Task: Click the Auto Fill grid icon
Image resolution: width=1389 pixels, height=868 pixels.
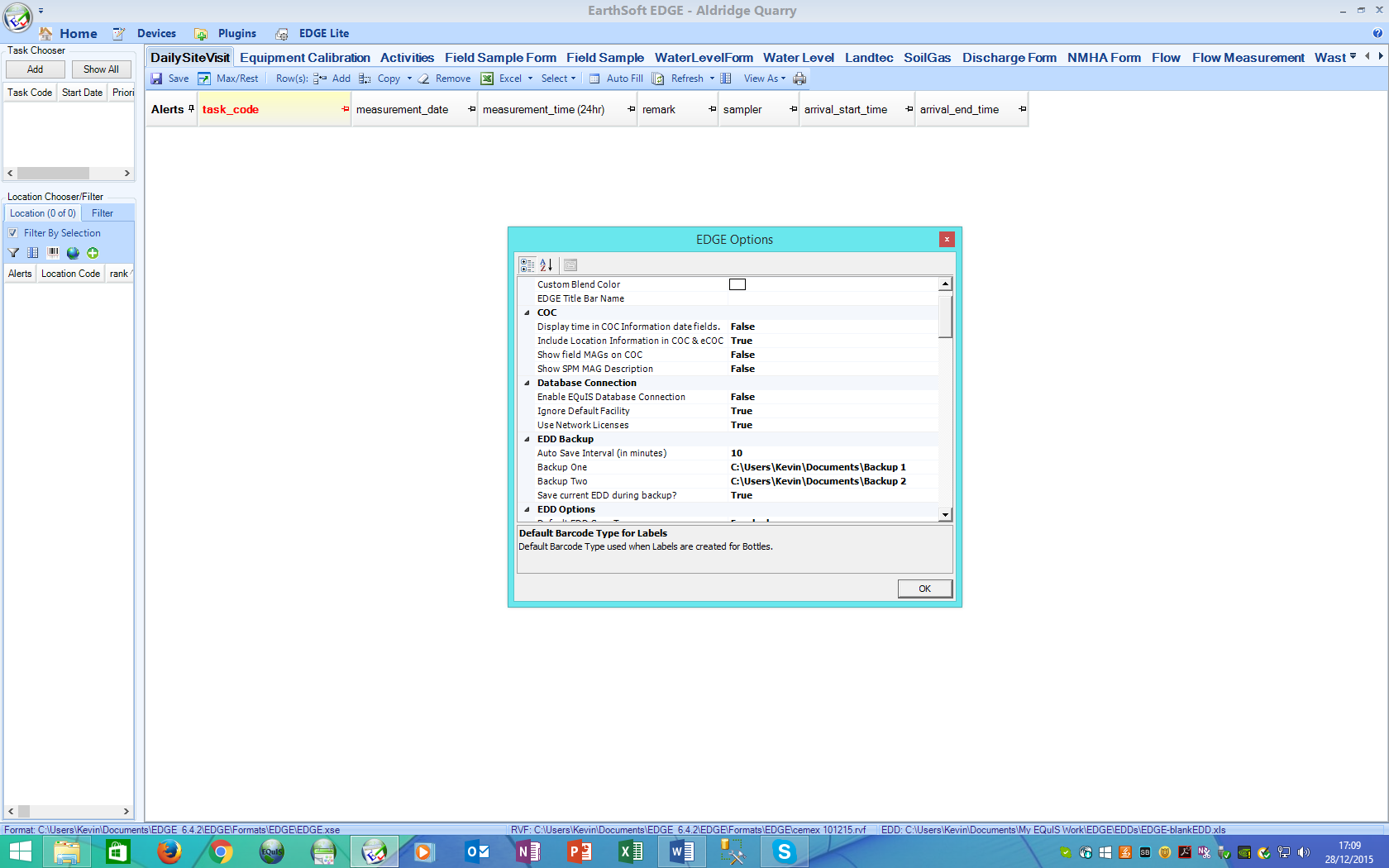Action: click(x=594, y=79)
